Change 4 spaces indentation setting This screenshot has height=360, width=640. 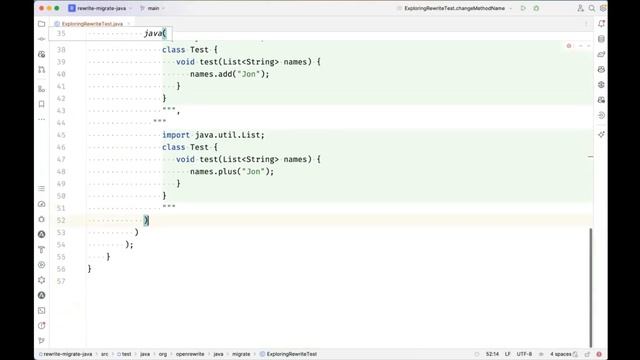560,354
